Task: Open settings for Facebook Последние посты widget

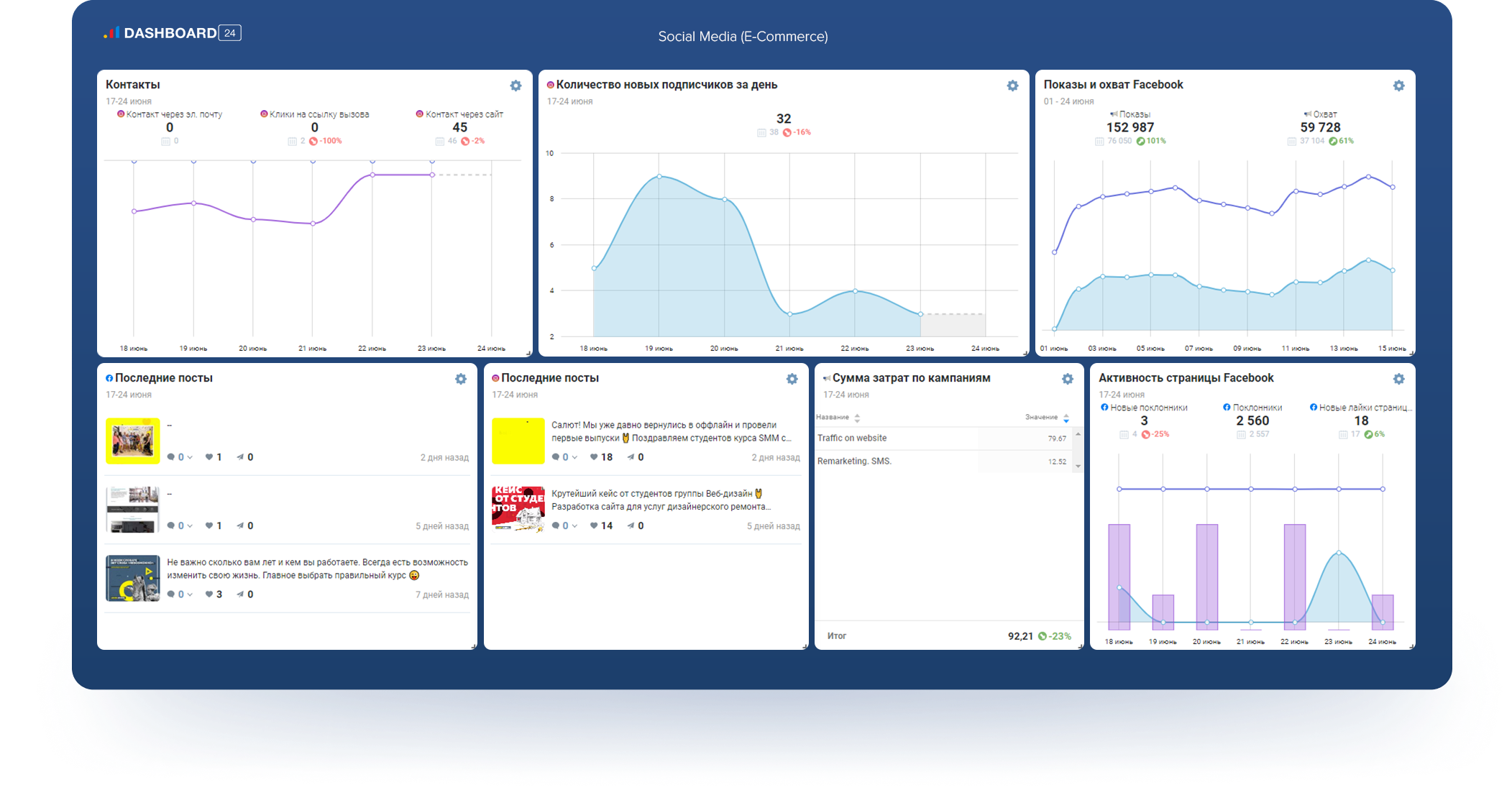Action: tap(461, 379)
